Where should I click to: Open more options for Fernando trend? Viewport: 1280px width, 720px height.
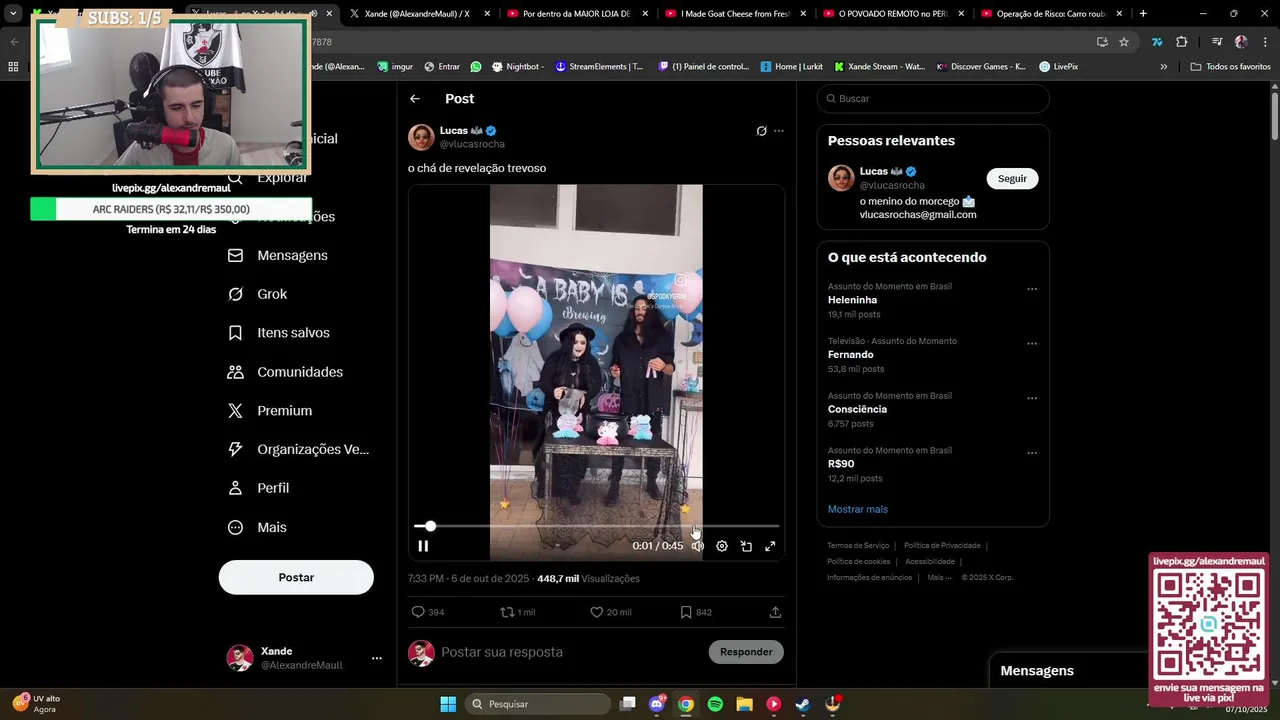point(1032,344)
